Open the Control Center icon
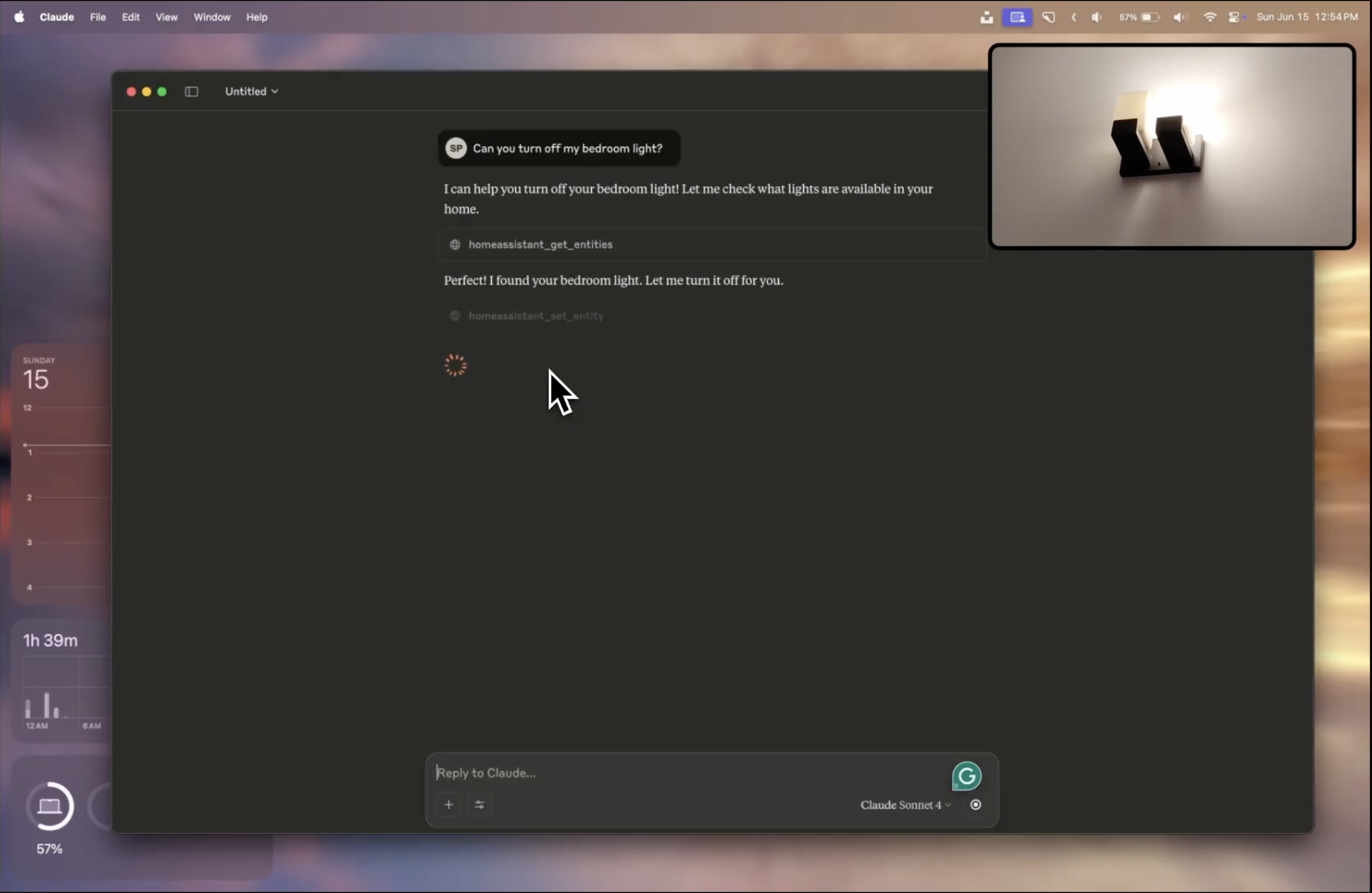 coord(1234,17)
